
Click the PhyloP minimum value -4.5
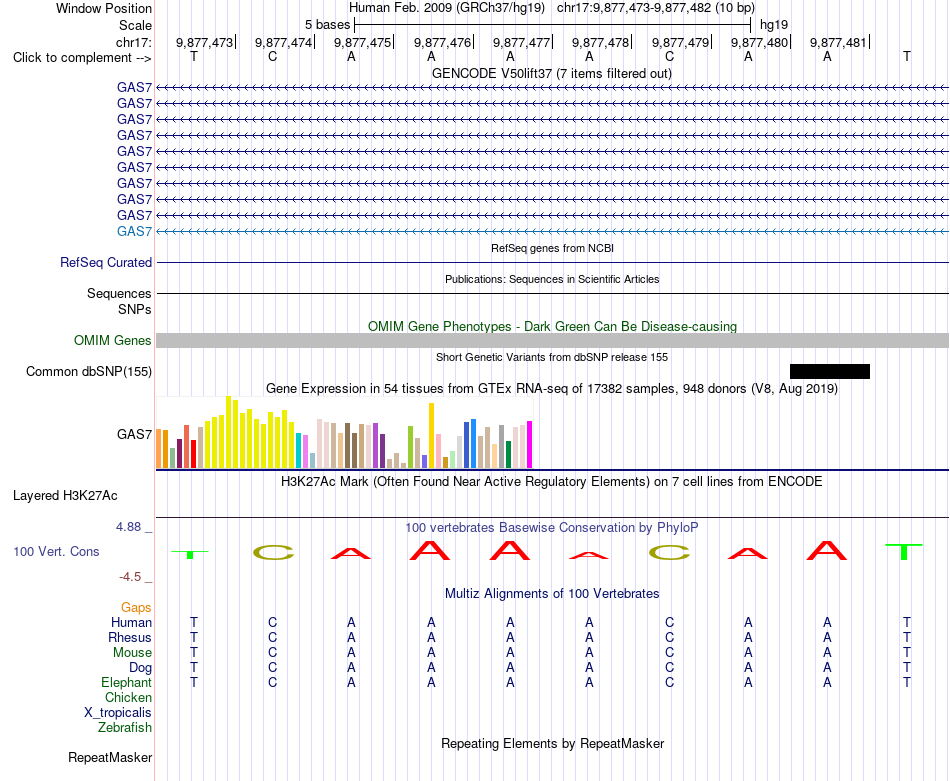(x=130, y=577)
